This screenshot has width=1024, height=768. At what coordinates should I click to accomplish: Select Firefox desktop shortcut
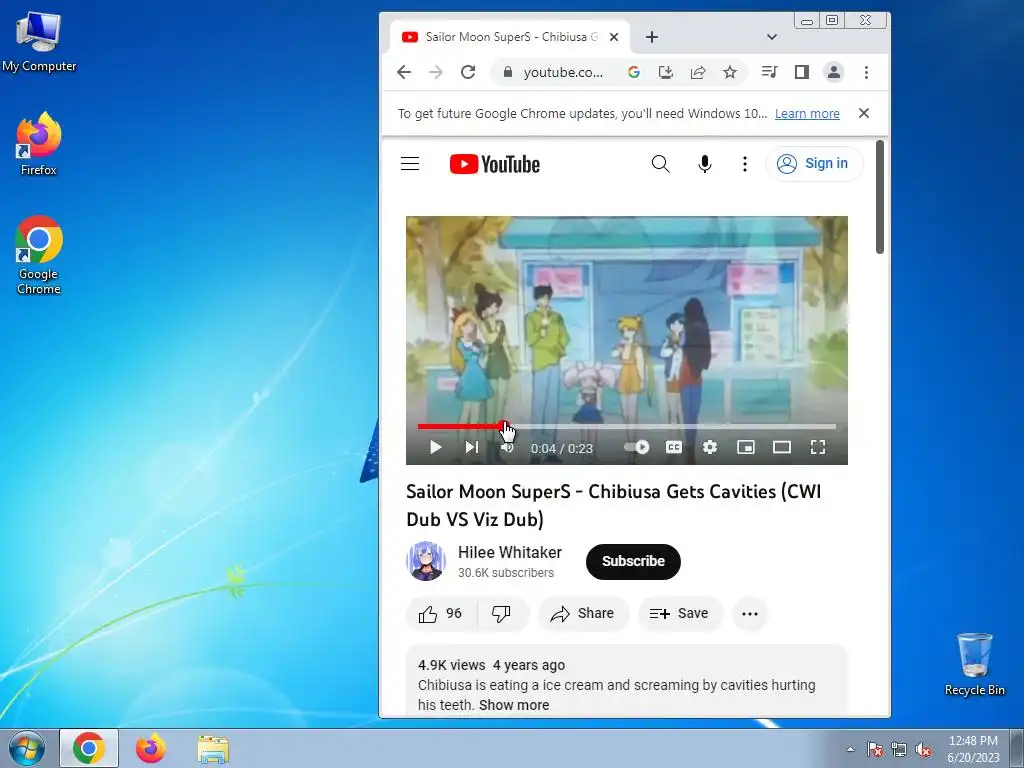tap(39, 144)
